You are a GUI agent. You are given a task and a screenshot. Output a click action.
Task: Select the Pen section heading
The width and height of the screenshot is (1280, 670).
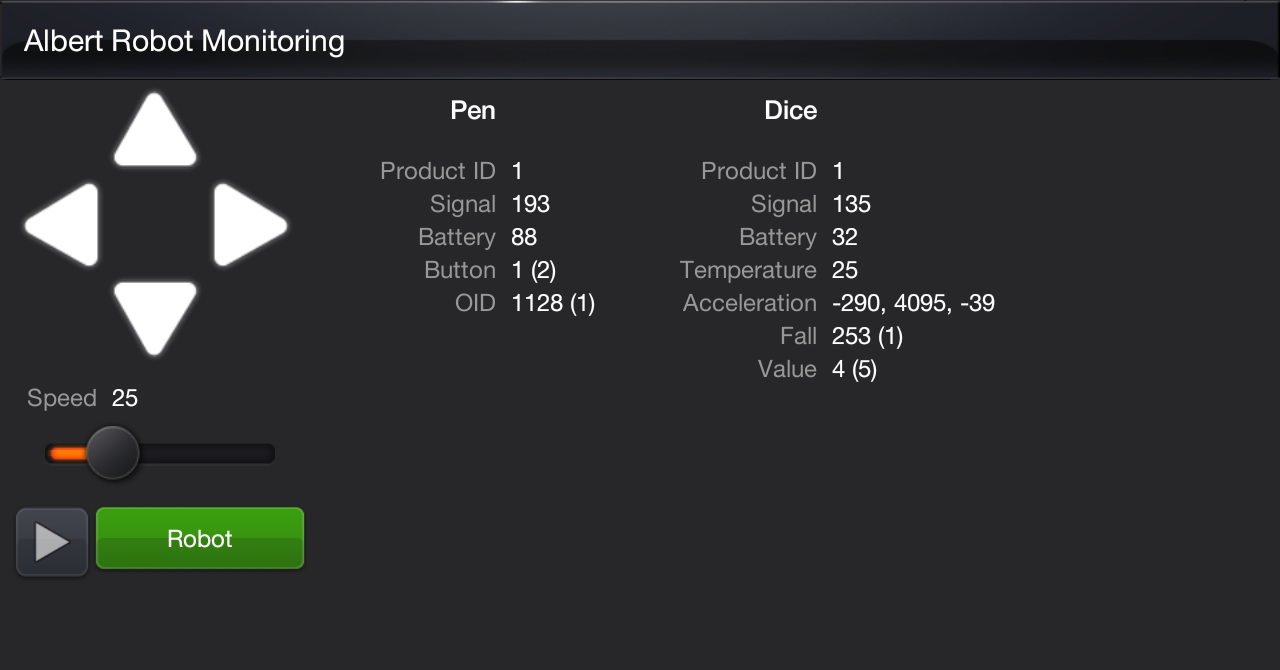coord(473,110)
